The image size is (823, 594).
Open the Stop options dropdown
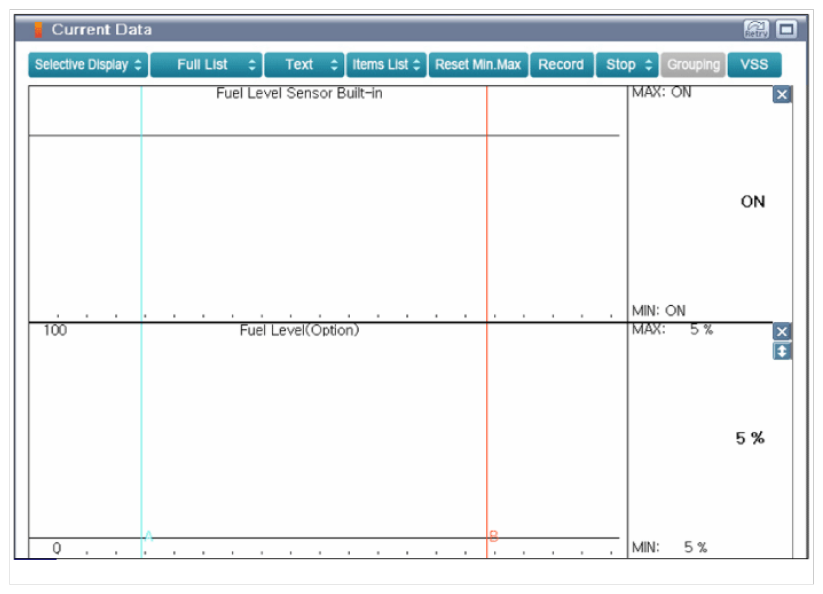(628, 65)
